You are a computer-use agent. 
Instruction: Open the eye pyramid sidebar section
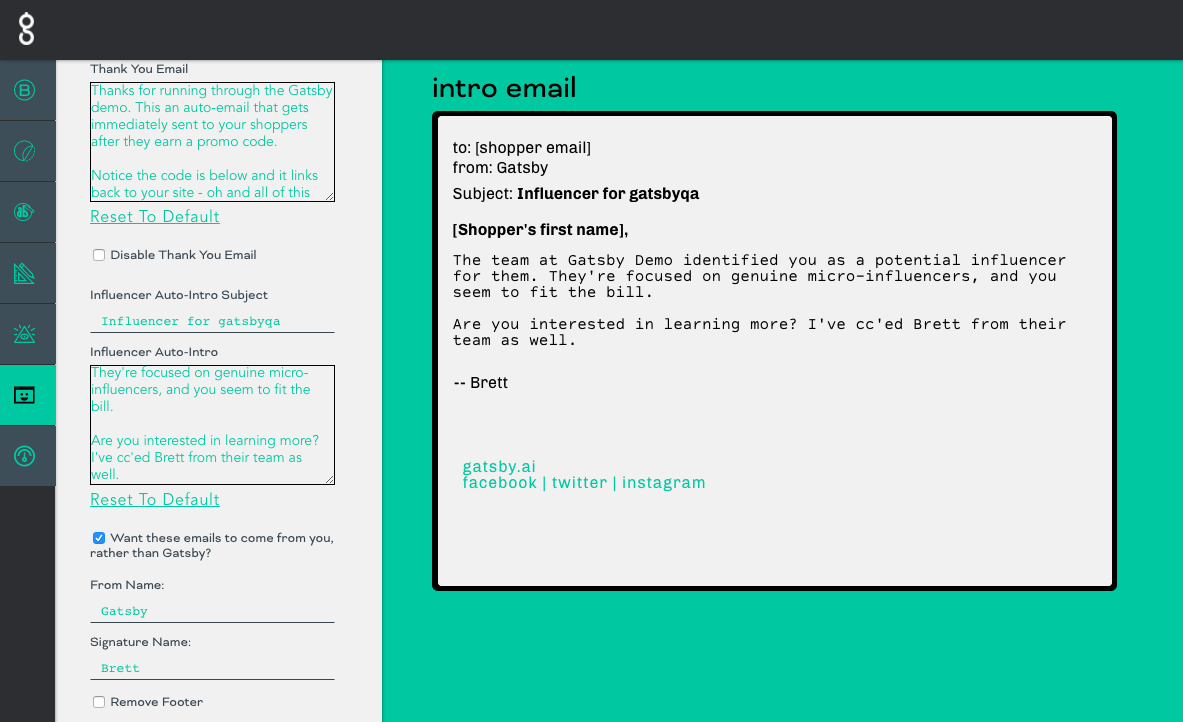25,334
